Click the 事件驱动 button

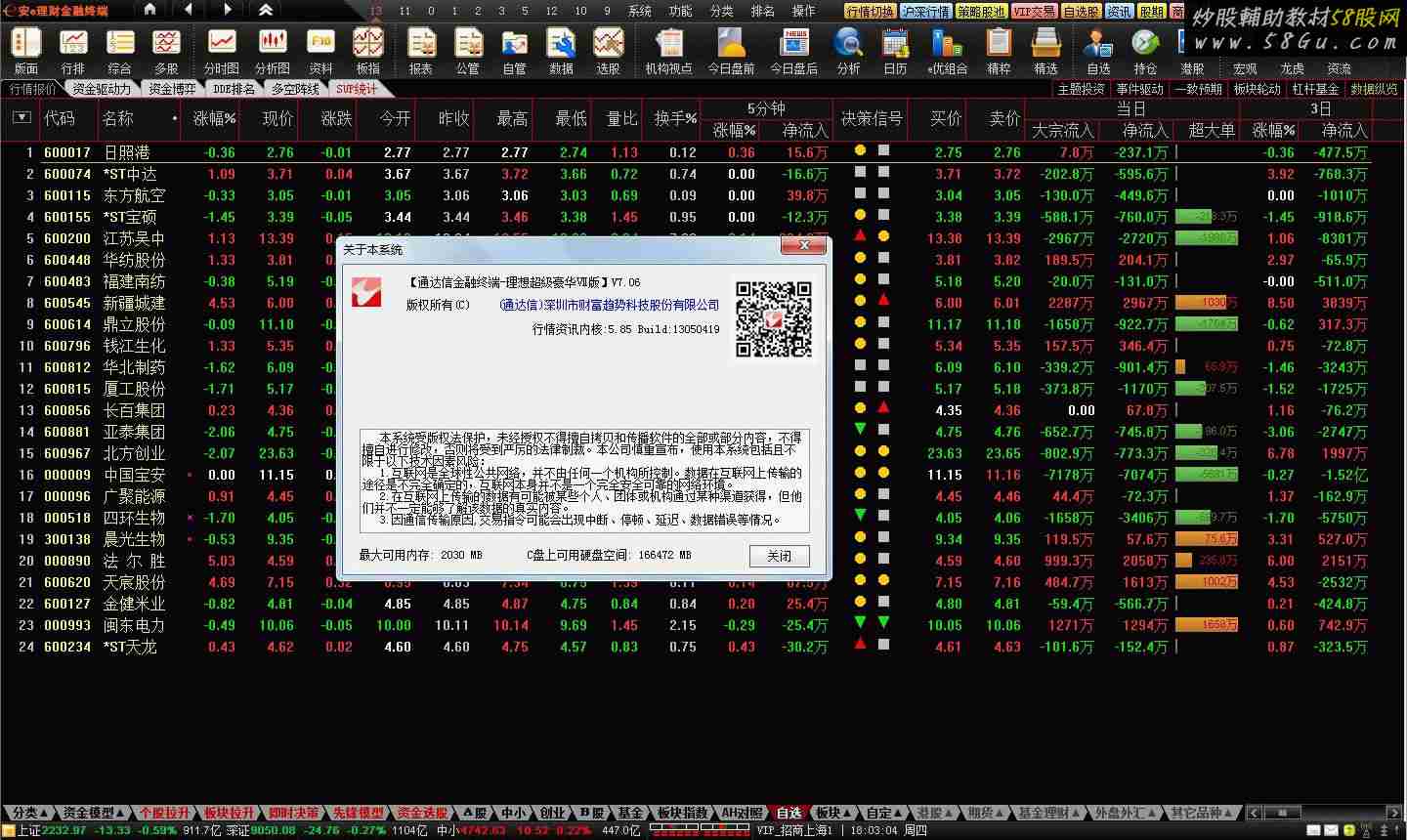(x=1140, y=89)
